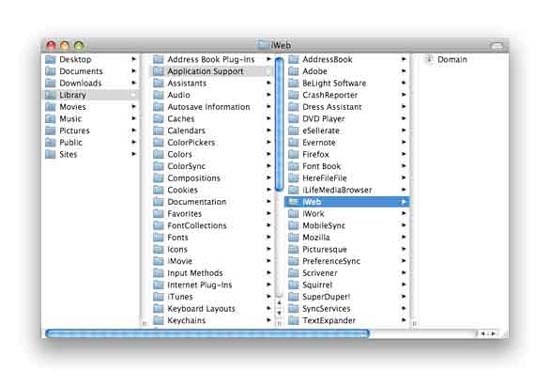Image resolution: width=550 pixels, height=385 pixels.
Task: Expand the Documents folder arrow
Action: click(x=134, y=71)
